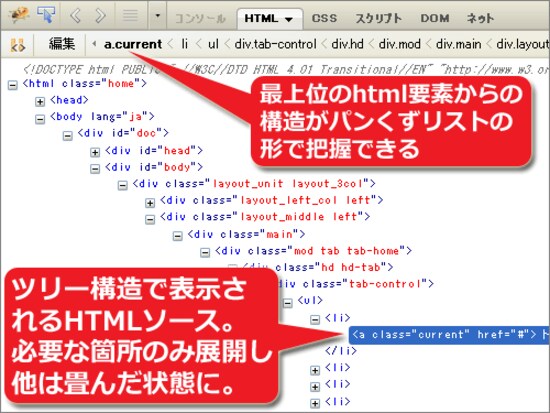Select the highlighted a class="current" row
This screenshot has width=550, height=413.
[449, 335]
